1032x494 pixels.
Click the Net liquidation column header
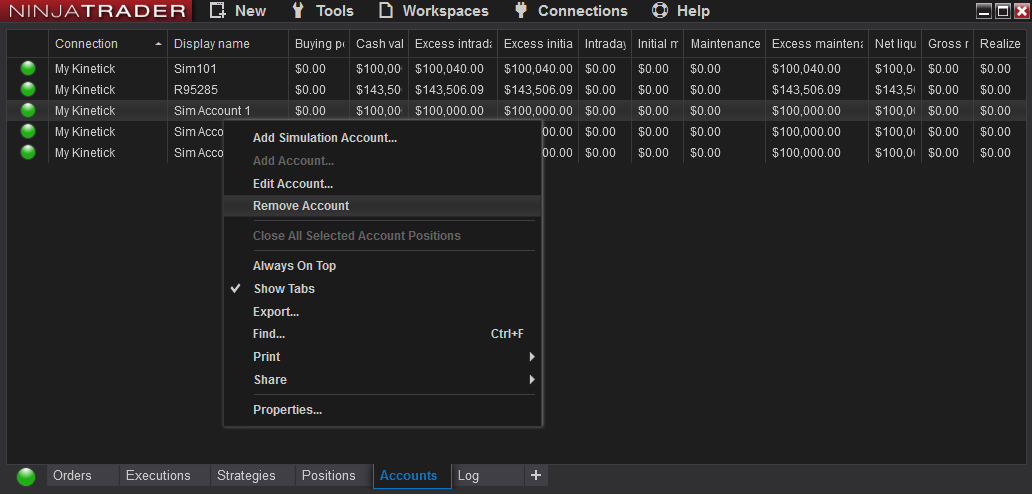[894, 43]
